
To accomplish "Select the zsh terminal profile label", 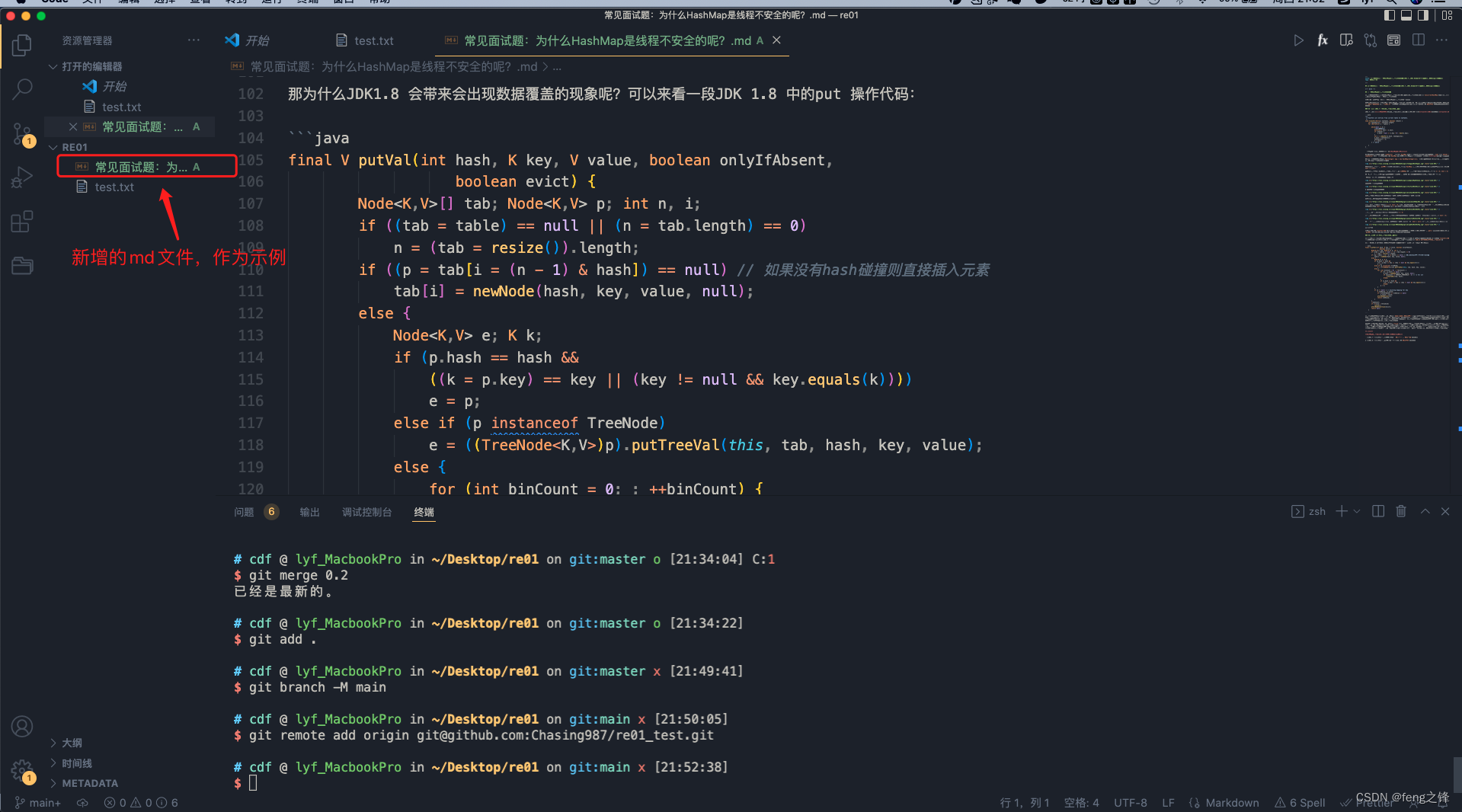I will pos(1309,512).
